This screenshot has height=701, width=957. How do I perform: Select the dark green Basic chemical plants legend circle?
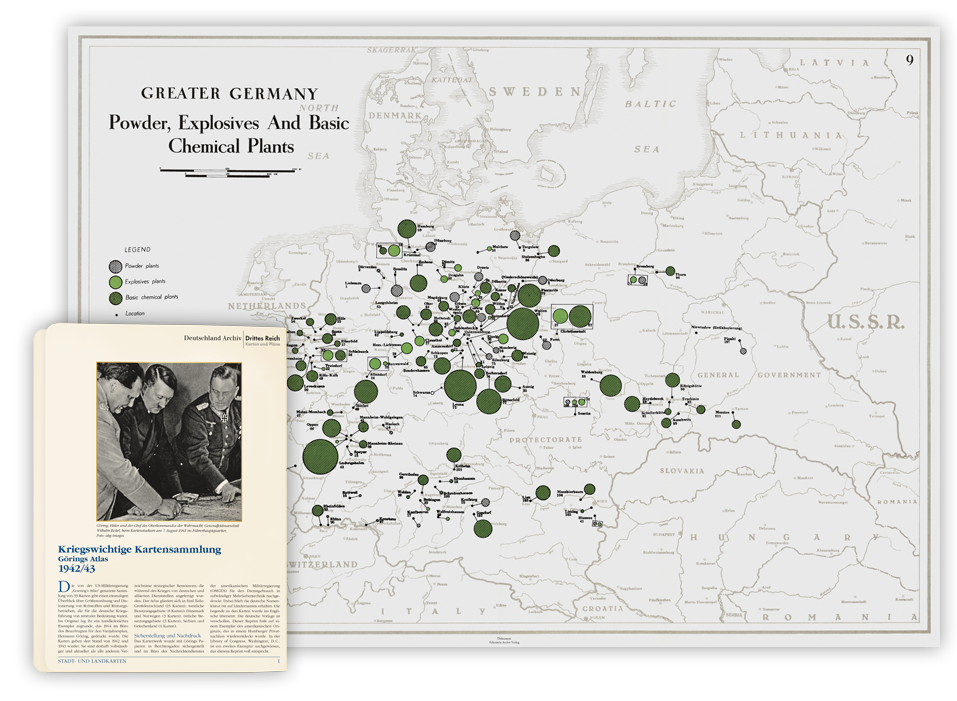pyautogui.click(x=115, y=298)
